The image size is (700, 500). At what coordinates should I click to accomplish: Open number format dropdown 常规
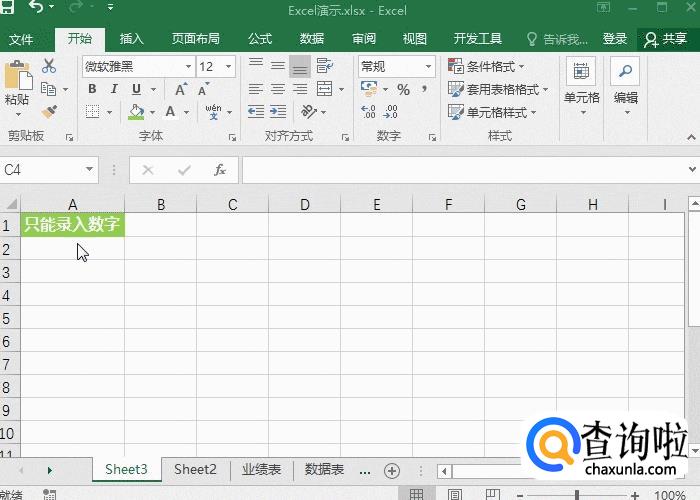[428, 67]
